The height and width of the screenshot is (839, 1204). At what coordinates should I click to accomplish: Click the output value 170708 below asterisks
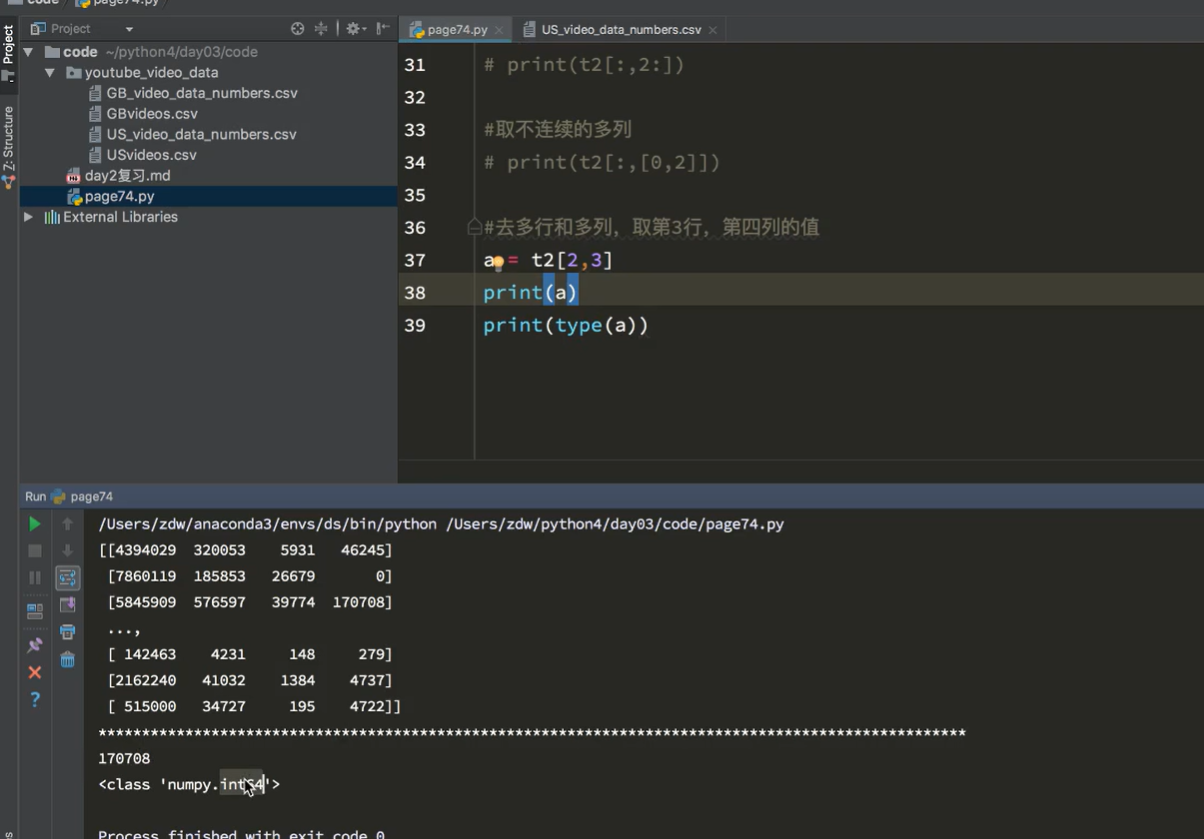(x=124, y=759)
